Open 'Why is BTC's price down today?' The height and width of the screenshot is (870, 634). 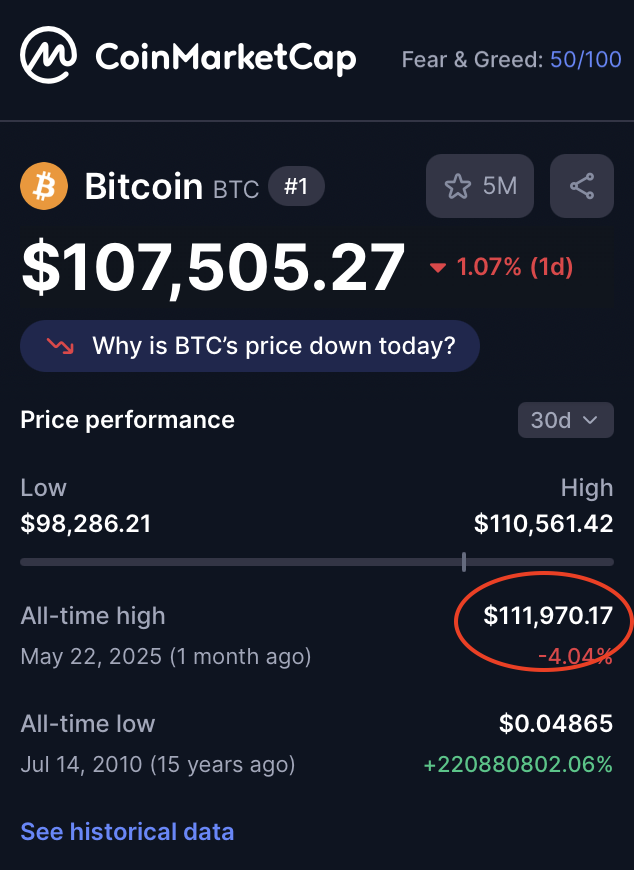250,346
